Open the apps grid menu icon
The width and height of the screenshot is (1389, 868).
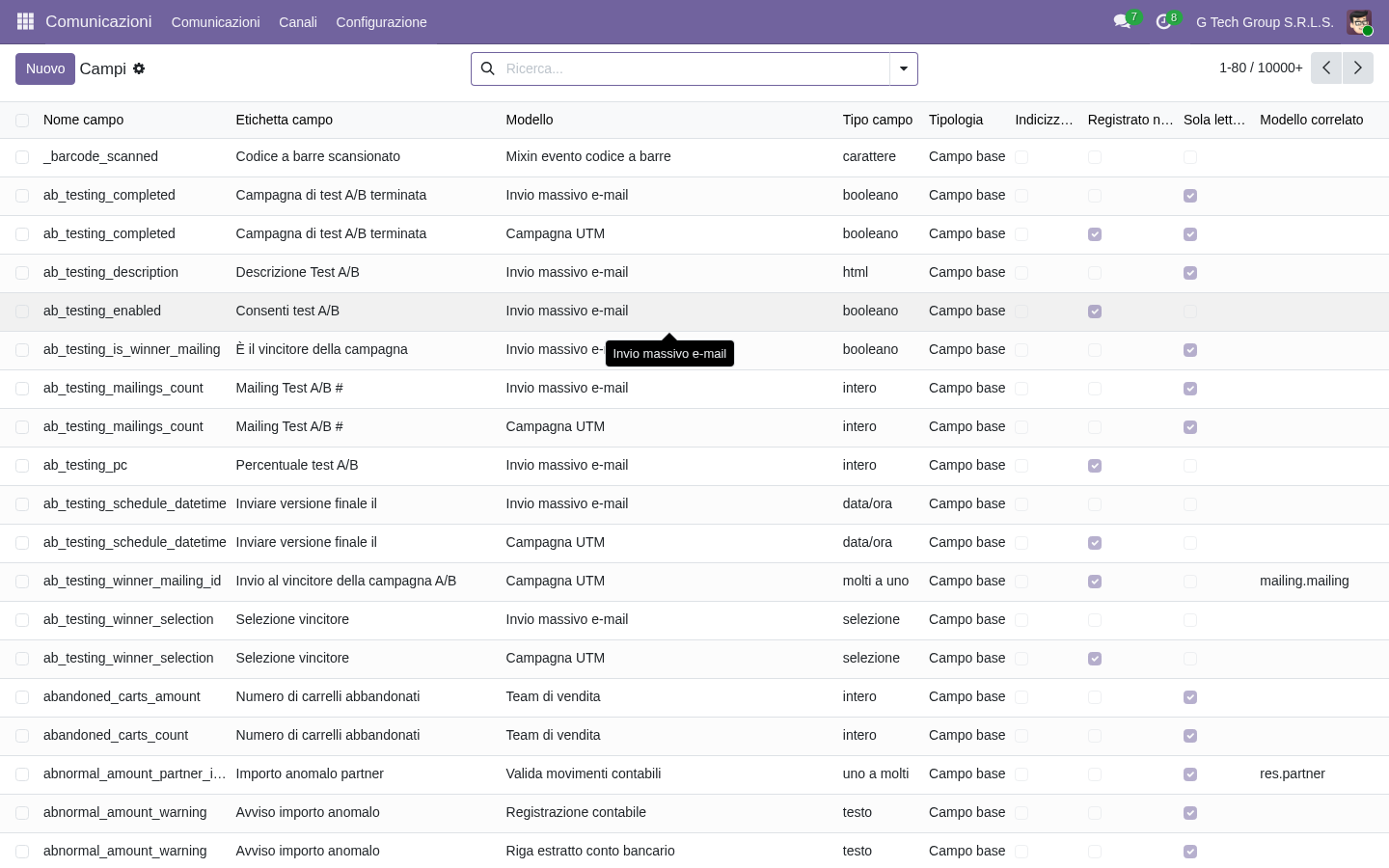click(x=25, y=21)
